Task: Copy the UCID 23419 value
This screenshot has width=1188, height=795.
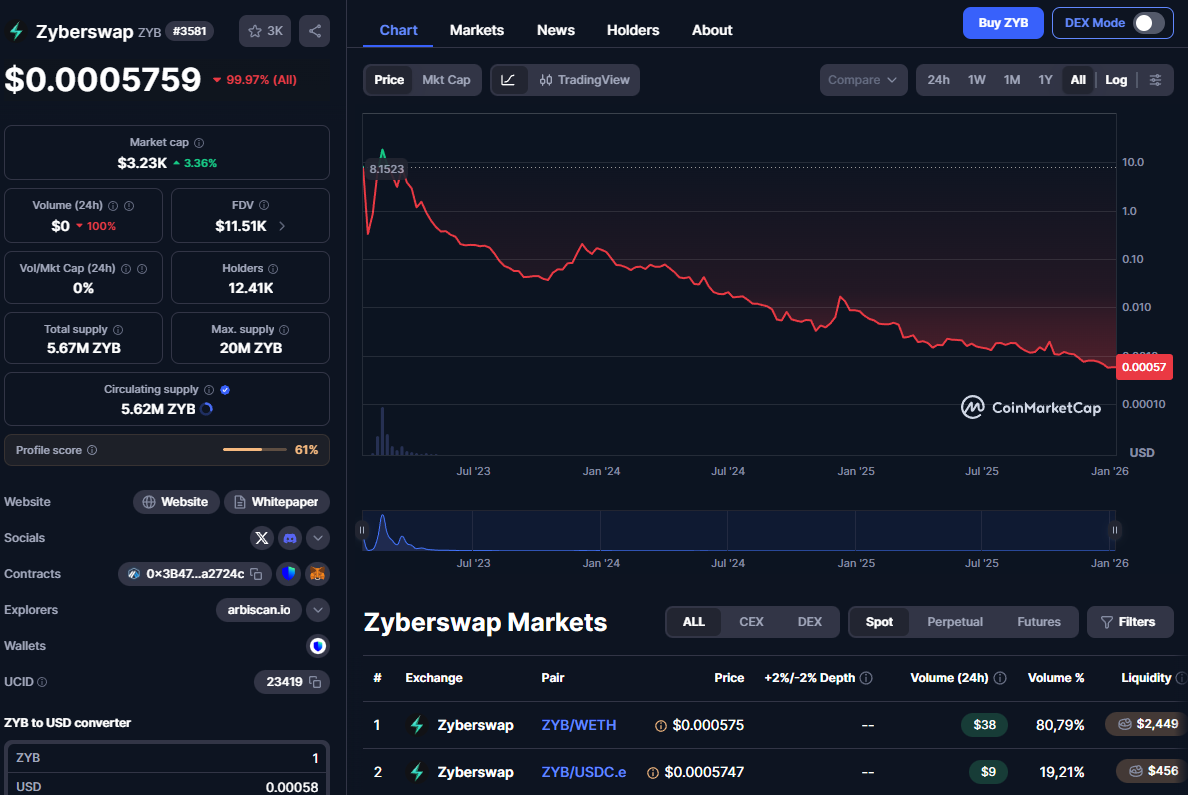Action: 315,682
